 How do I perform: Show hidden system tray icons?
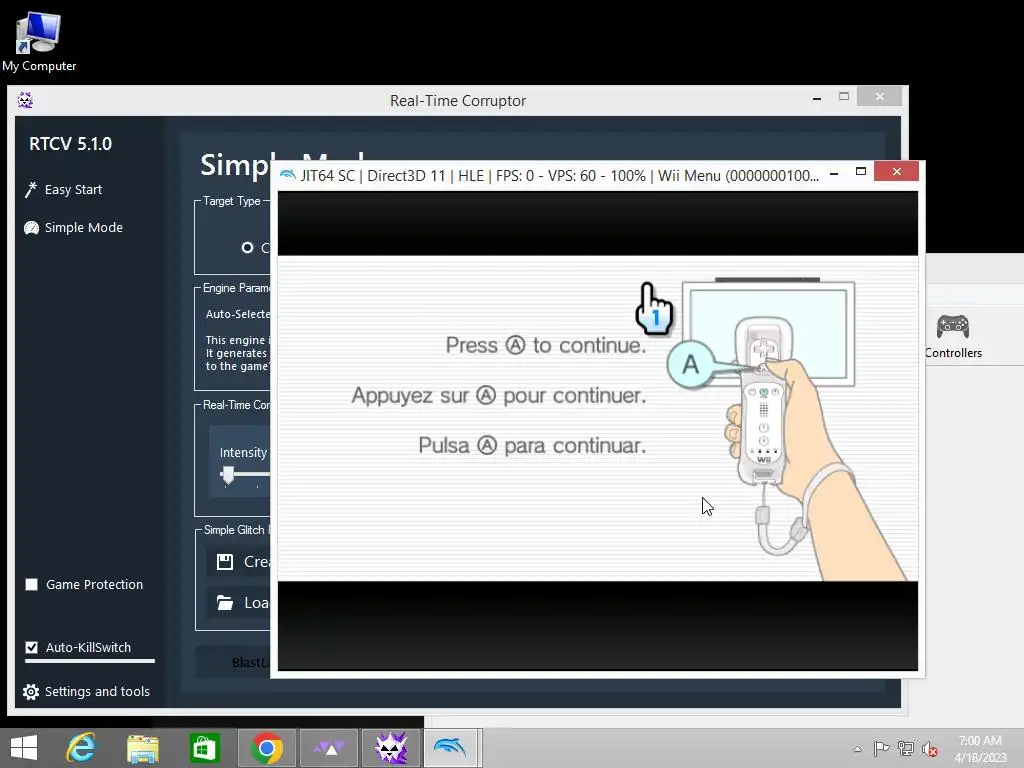[x=857, y=749]
